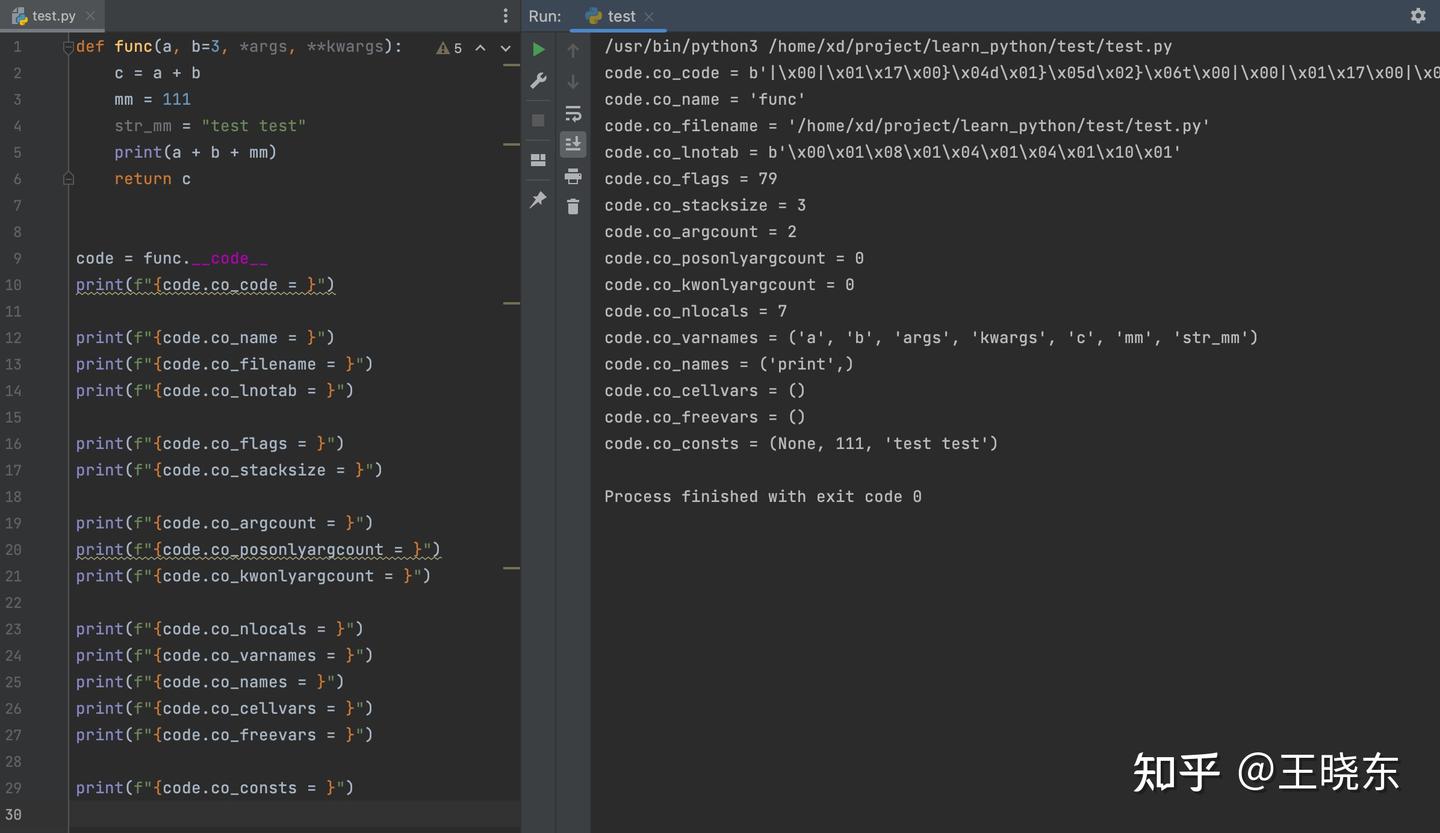The height and width of the screenshot is (833, 1440).
Task: Click the up arrow icon in console toolbar
Action: [x=573, y=50]
